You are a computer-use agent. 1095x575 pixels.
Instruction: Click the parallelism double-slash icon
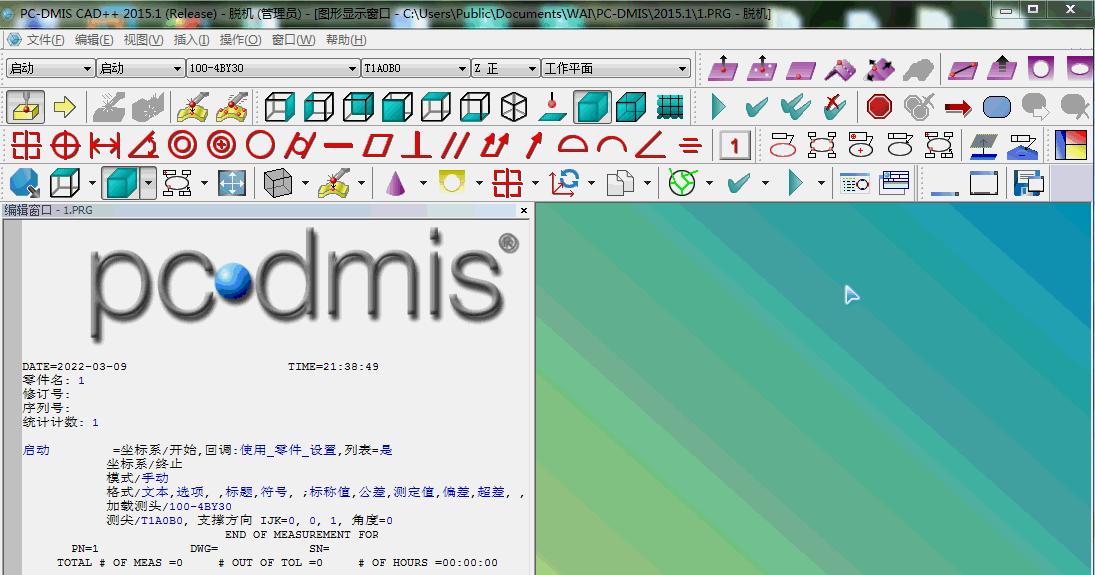click(455, 145)
